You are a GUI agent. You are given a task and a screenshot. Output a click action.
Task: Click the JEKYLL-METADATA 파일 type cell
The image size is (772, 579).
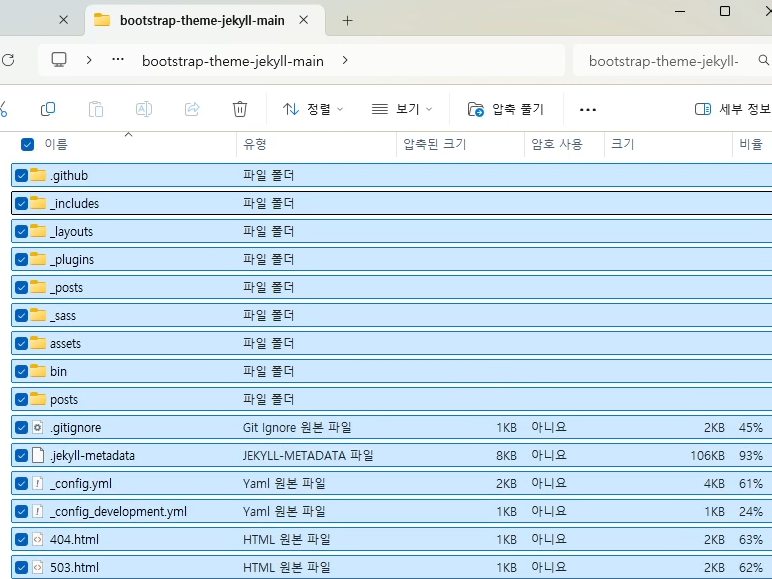coord(308,455)
